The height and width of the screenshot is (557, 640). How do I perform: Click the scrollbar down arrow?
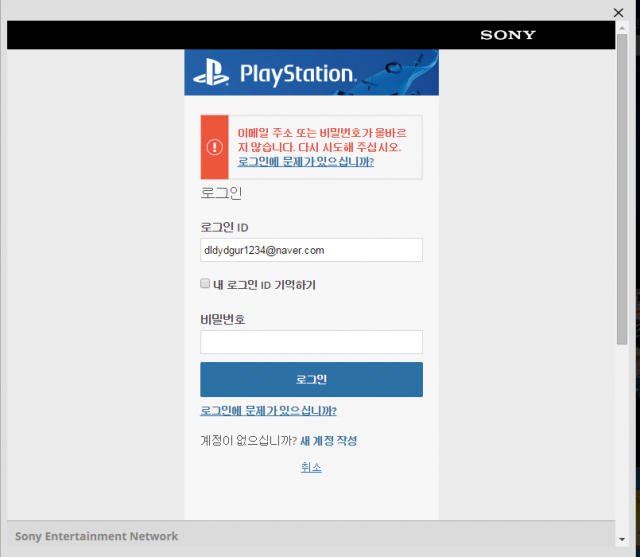point(622,539)
